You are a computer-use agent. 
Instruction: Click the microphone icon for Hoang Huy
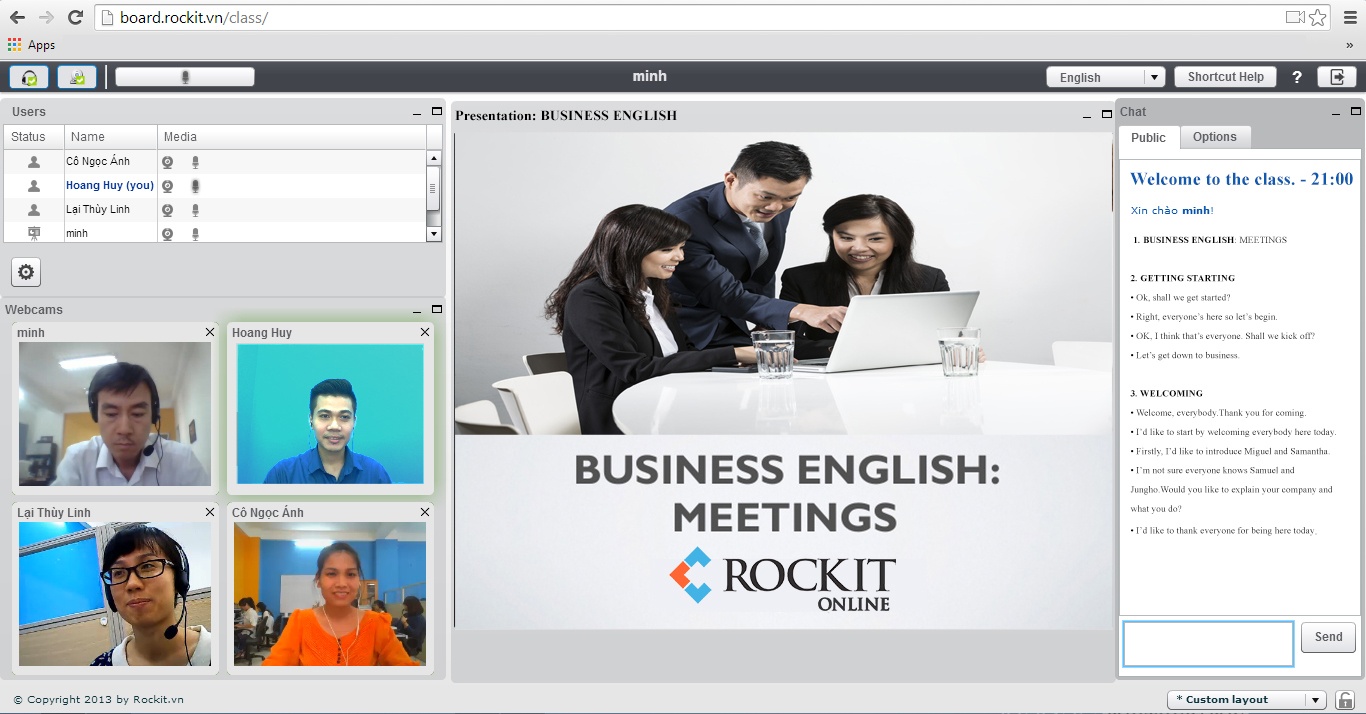point(196,186)
